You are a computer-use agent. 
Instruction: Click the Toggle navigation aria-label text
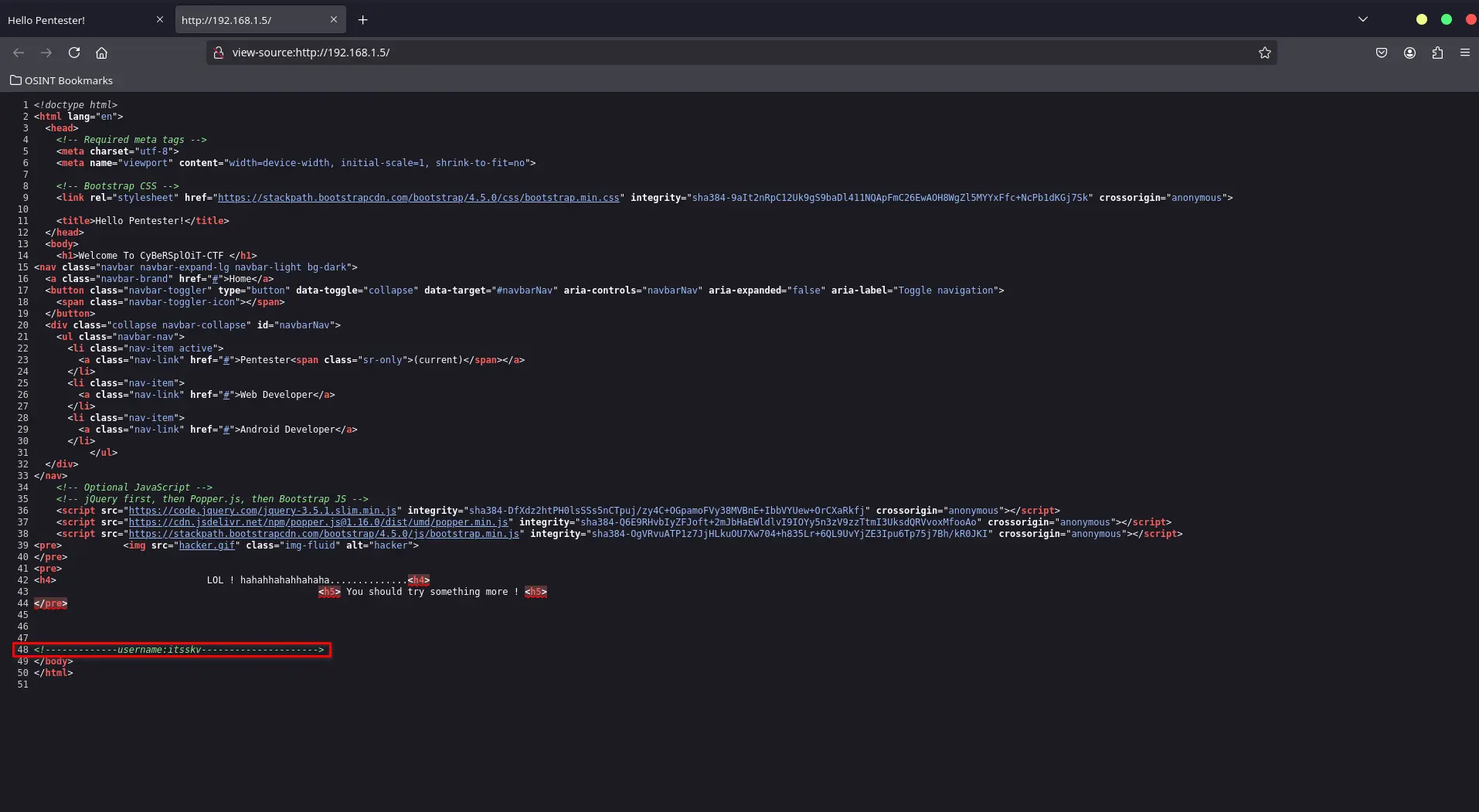point(946,290)
